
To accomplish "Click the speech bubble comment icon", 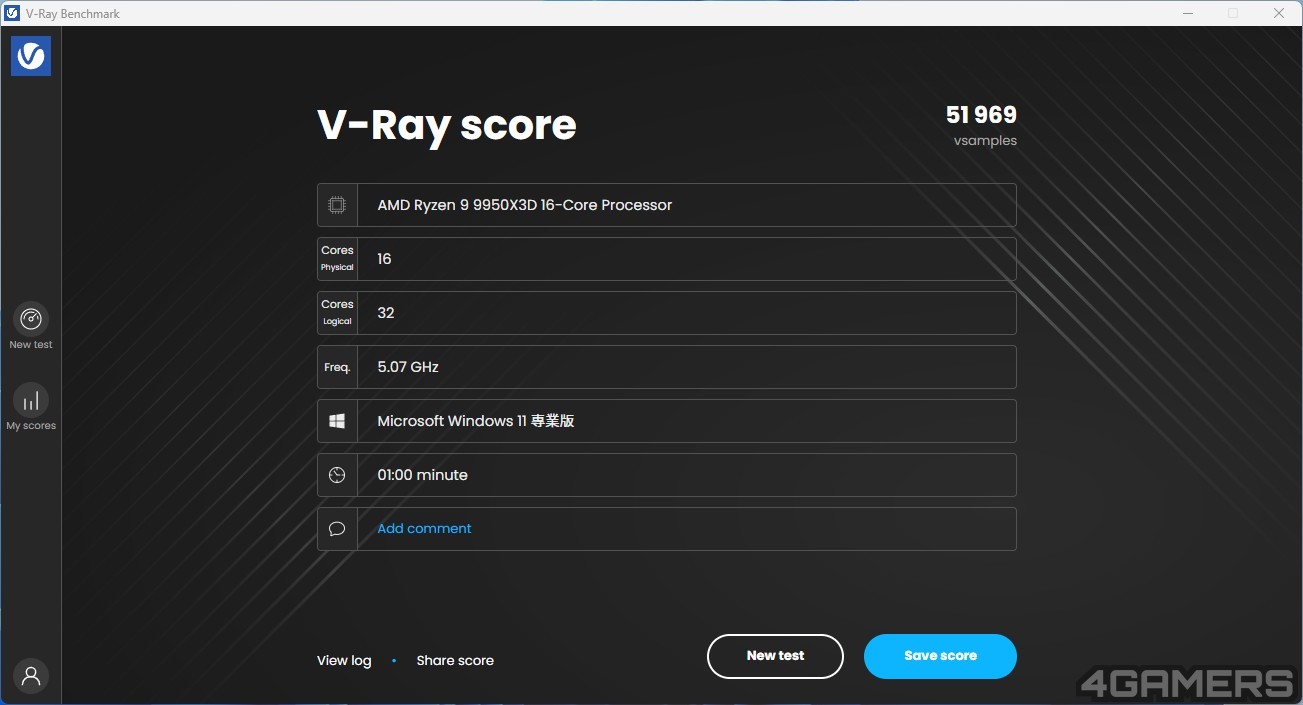I will [337, 529].
